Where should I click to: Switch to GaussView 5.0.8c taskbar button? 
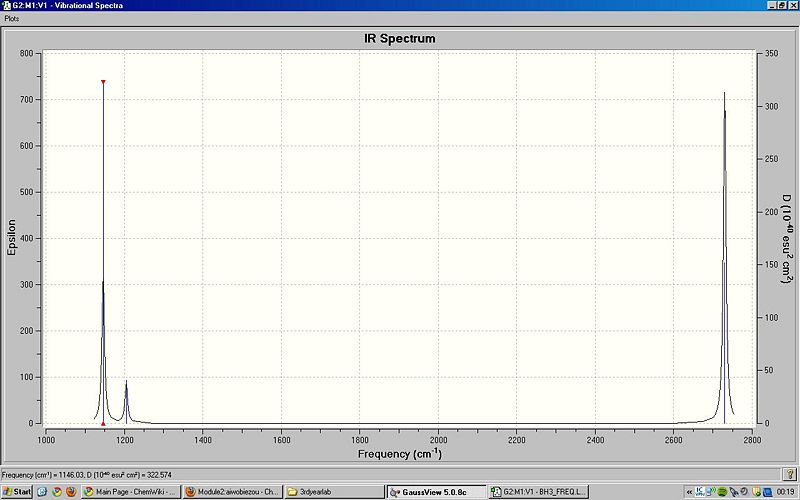(x=436, y=492)
